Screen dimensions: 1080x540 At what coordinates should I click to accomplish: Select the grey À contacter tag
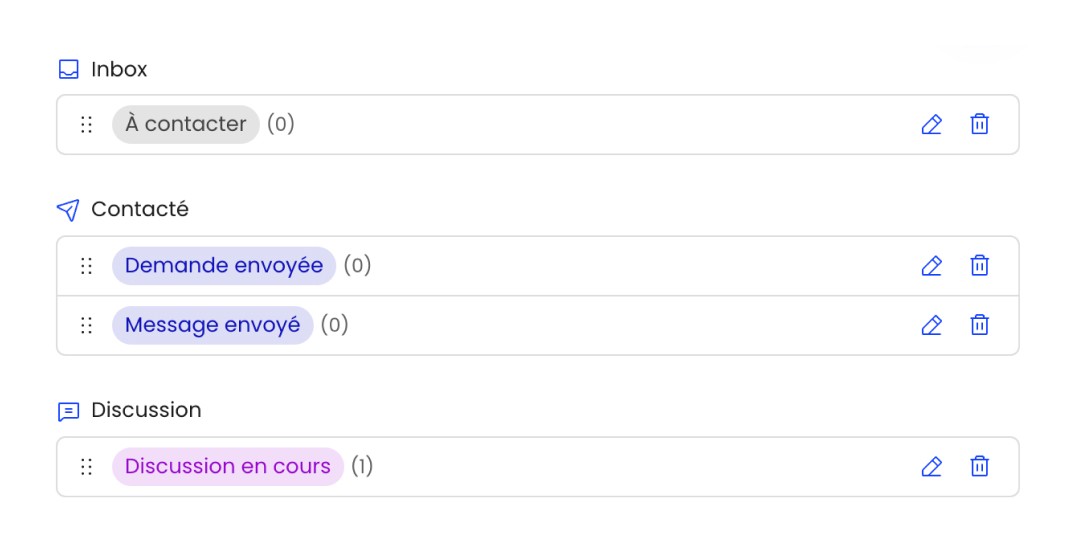click(x=186, y=125)
